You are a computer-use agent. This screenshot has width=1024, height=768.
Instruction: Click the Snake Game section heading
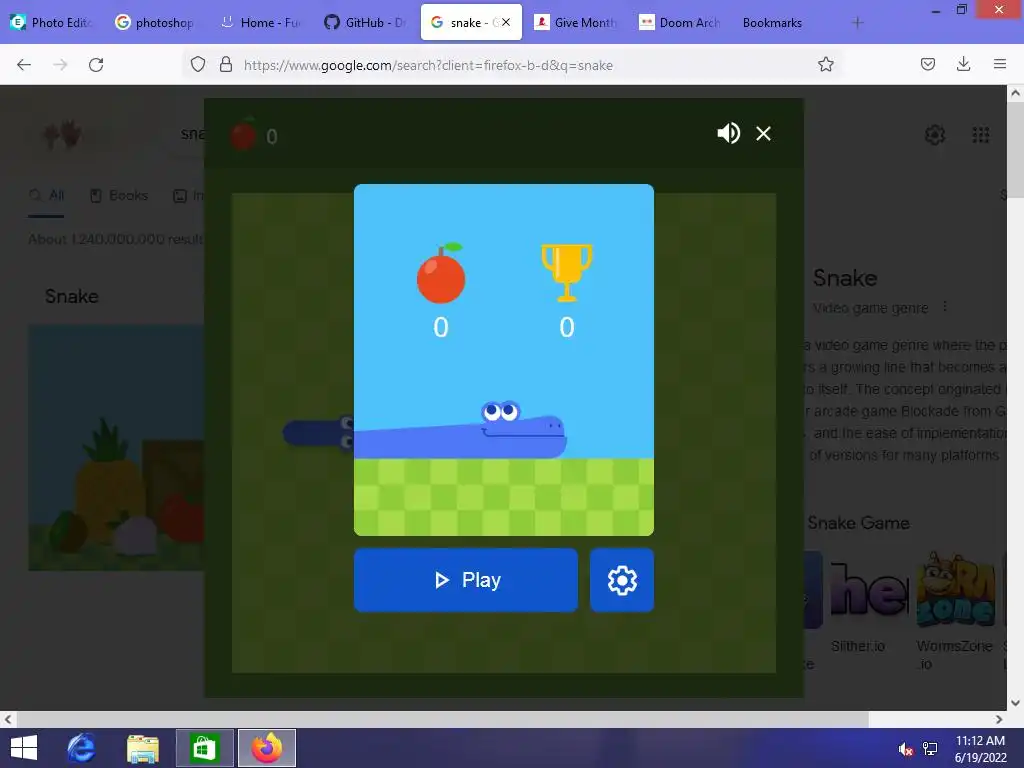coord(858,522)
